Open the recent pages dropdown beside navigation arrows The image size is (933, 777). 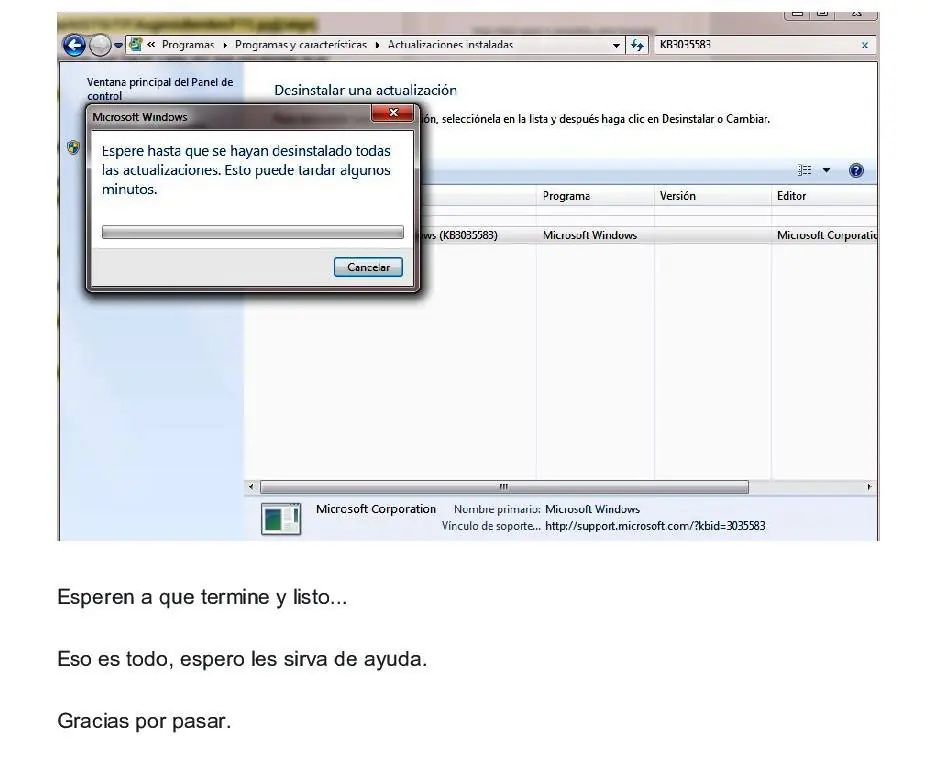pos(118,45)
